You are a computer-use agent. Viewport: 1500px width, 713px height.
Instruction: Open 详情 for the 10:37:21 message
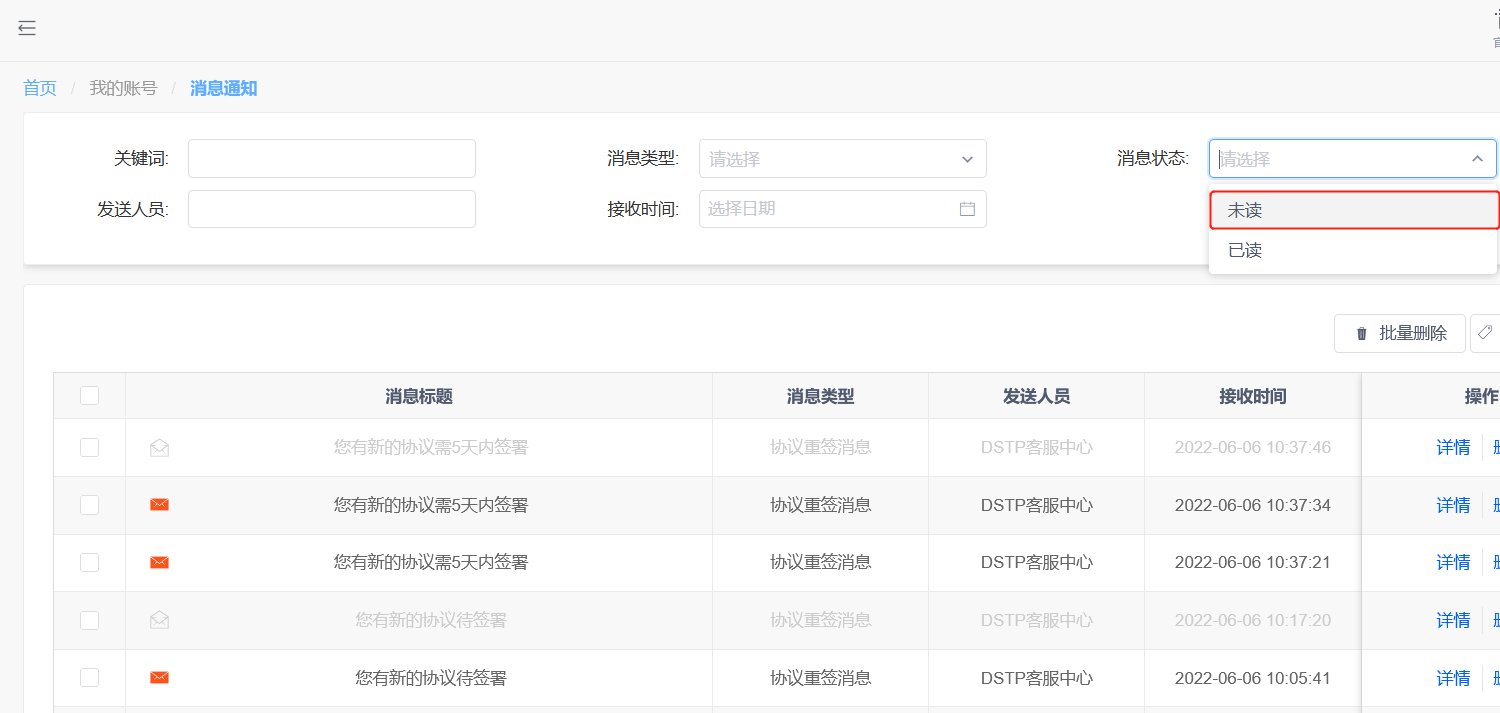click(x=1453, y=563)
